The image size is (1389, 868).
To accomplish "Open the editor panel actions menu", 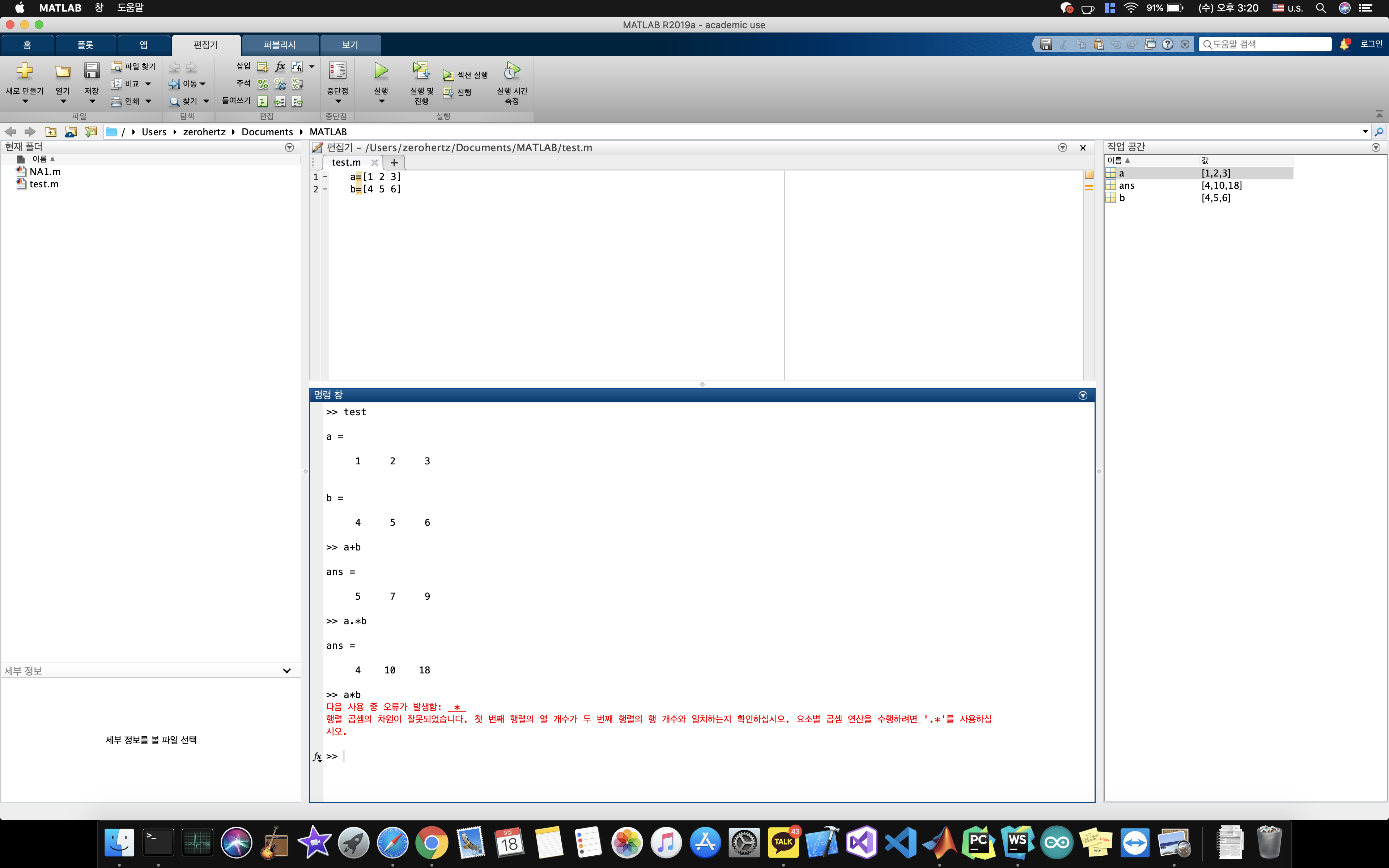I will 1062,148.
